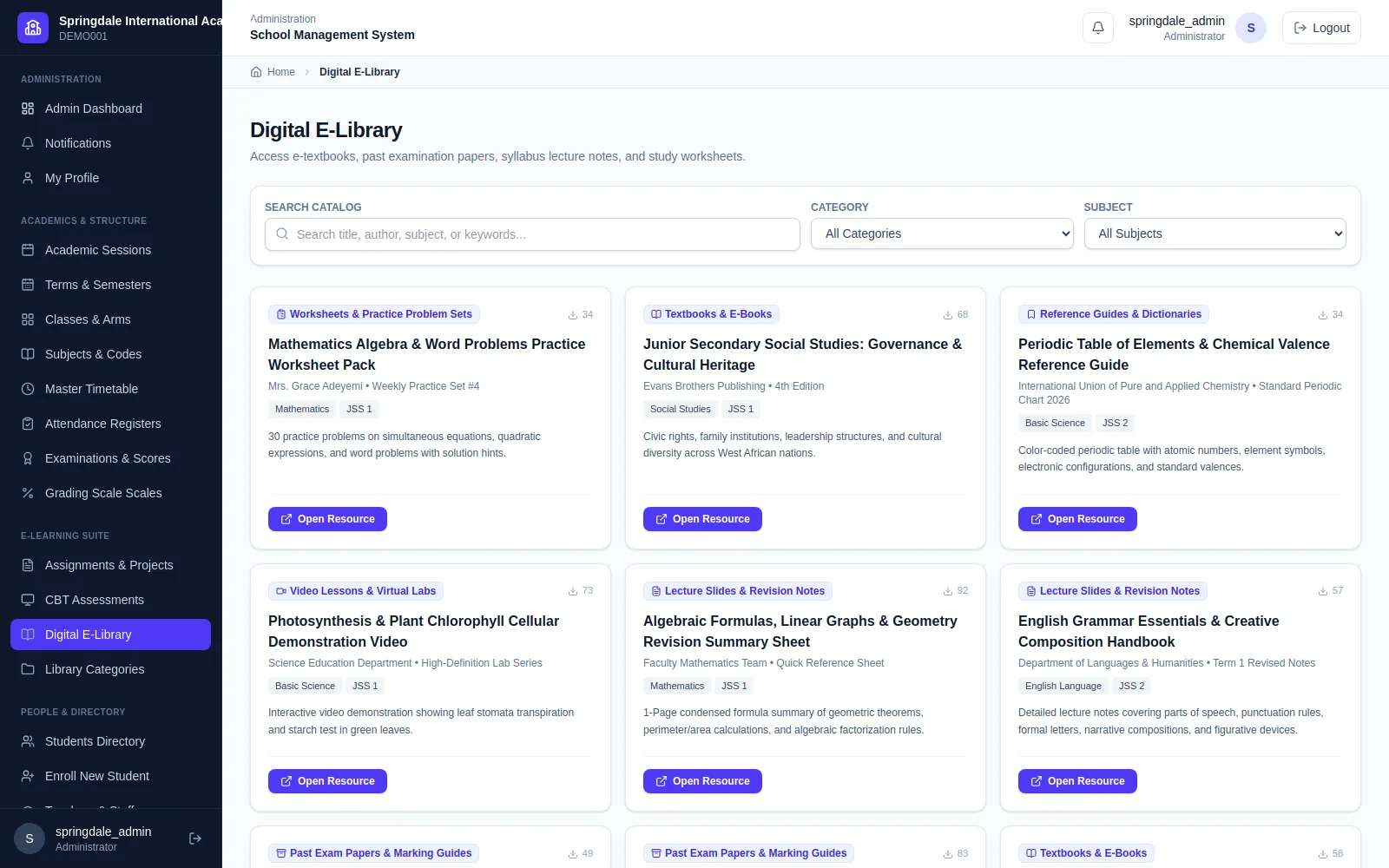Click the Admin Dashboard grid icon
Viewport: 1389px width, 868px height.
[x=28, y=108]
